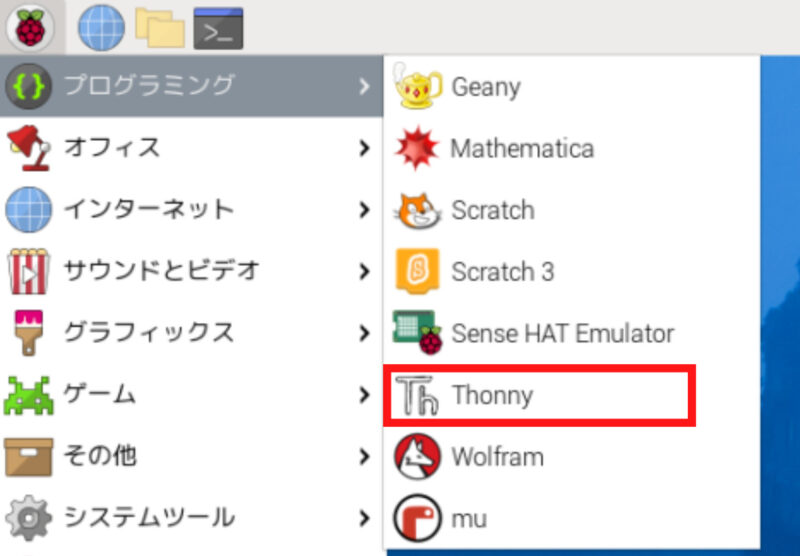This screenshot has height=556, width=800.
Task: Launch Mathematica from the programming submenu
Action: 572,148
